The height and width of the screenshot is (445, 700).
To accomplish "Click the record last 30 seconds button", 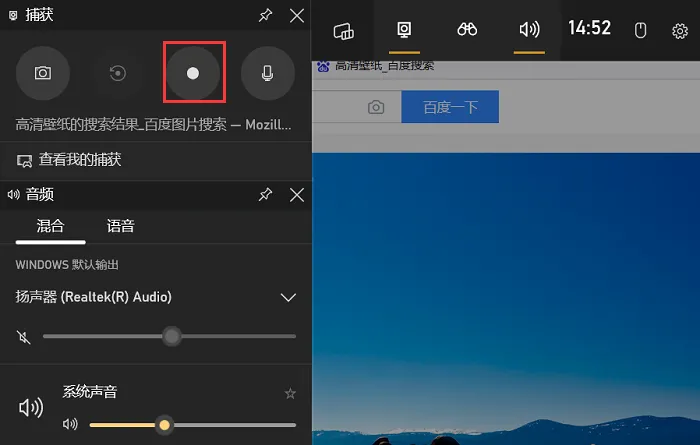I will pos(118,73).
